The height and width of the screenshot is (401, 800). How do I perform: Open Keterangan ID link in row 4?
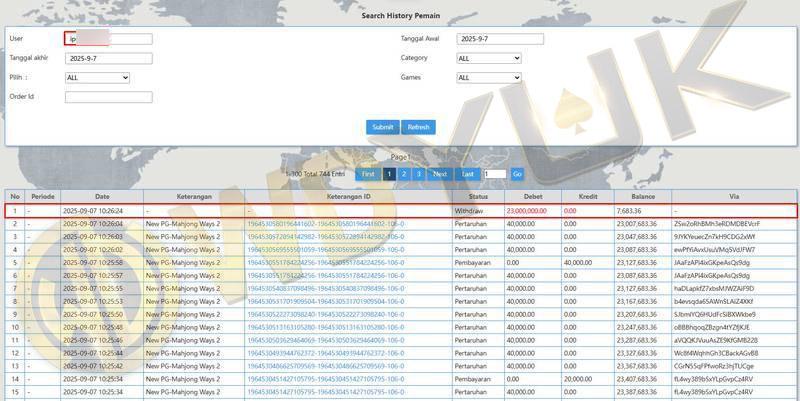[x=326, y=250]
